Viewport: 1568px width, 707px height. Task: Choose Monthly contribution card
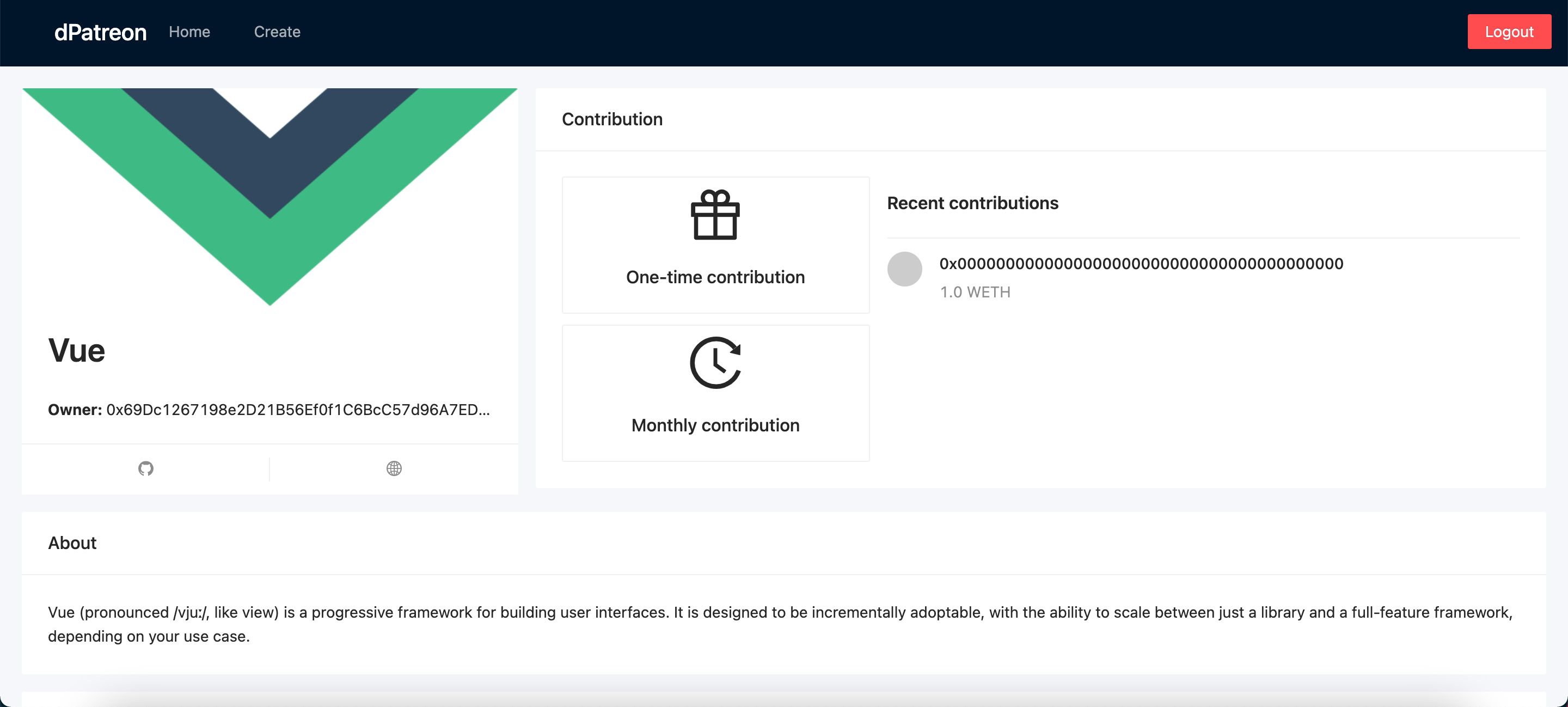click(x=715, y=393)
